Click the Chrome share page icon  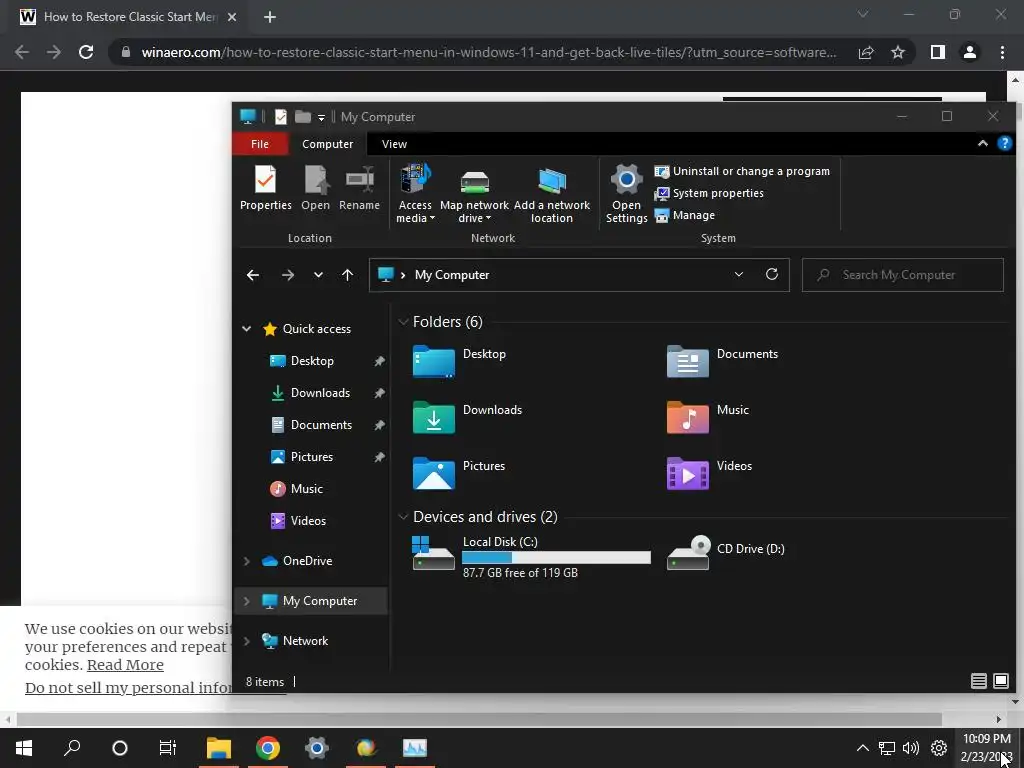click(x=866, y=52)
